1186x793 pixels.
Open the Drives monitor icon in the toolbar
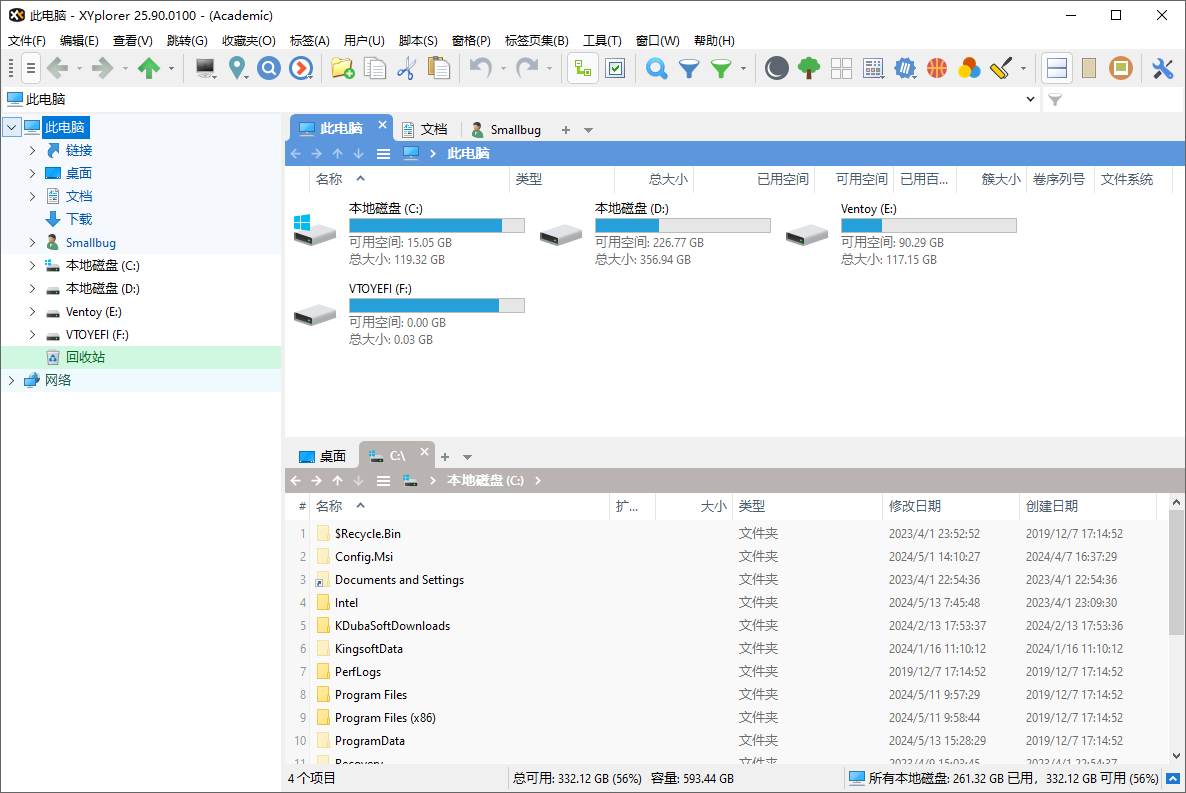[205, 69]
